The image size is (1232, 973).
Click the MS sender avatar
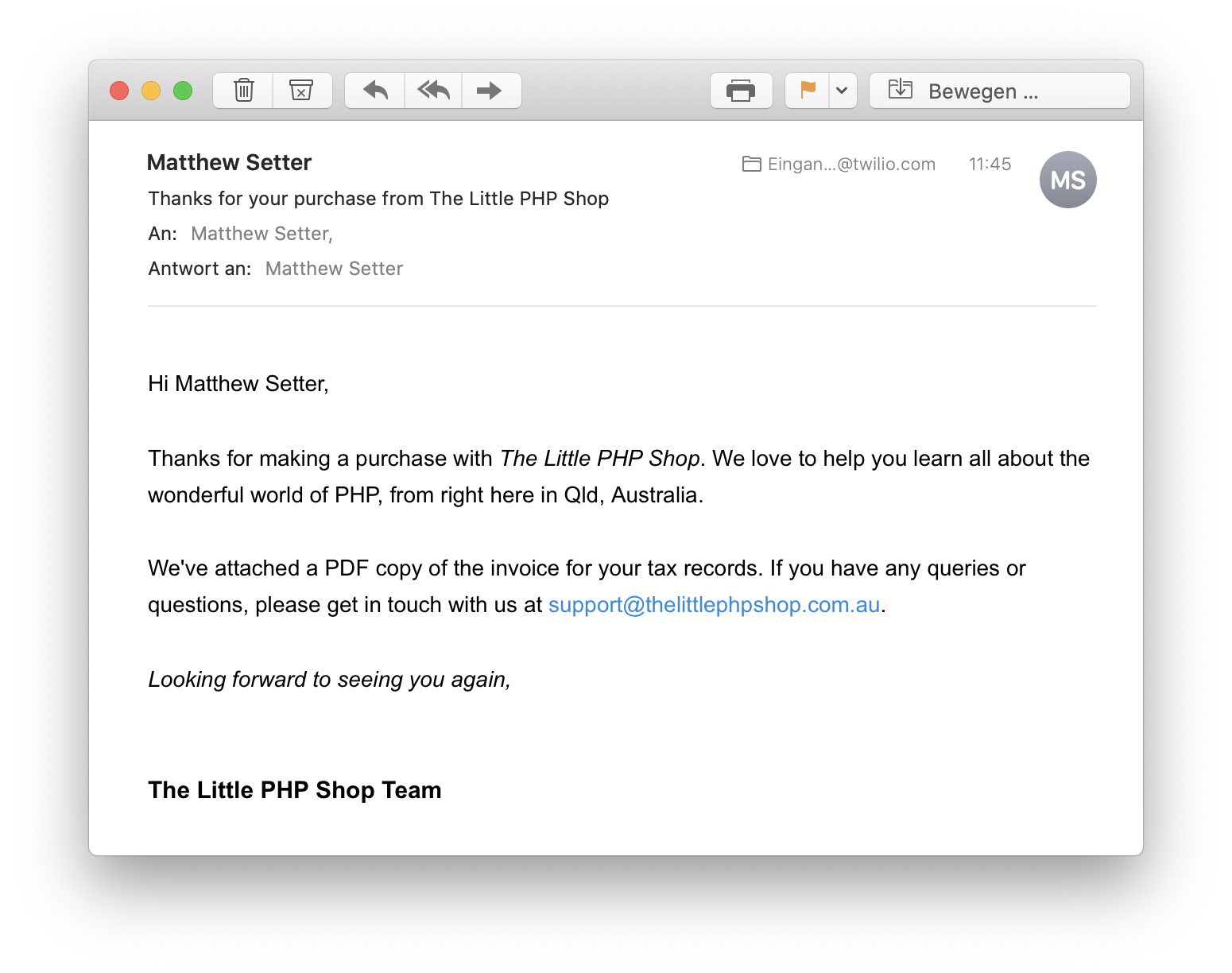1068,180
